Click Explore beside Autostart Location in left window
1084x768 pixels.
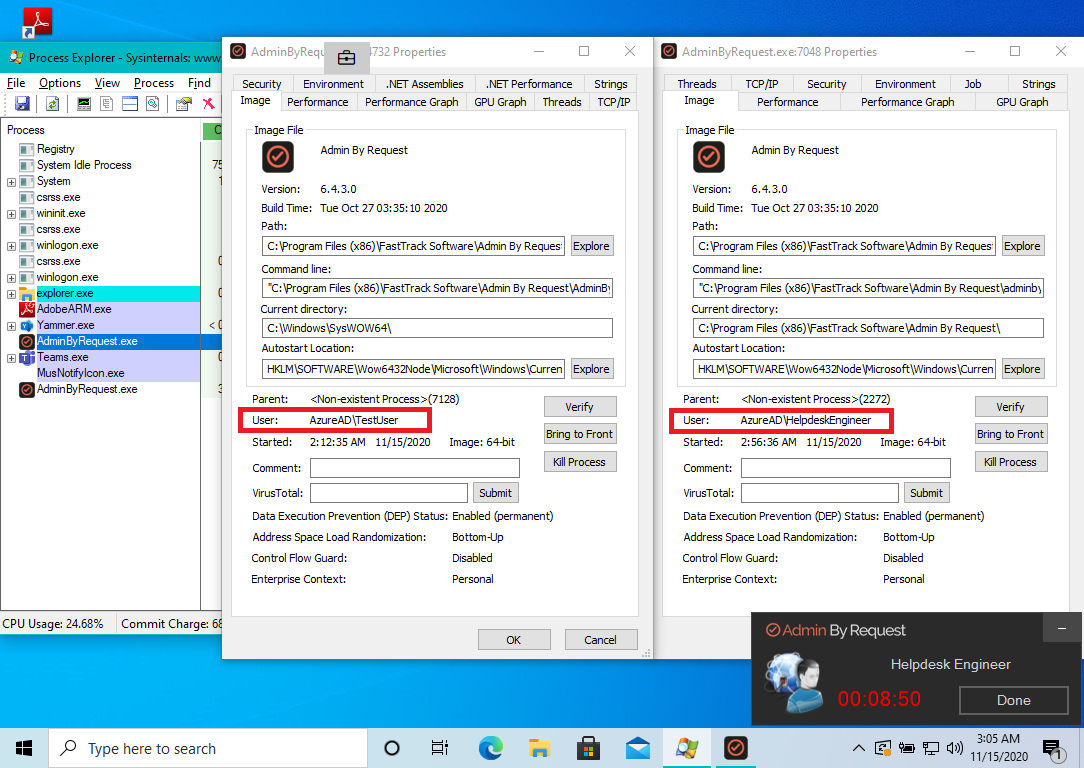591,369
